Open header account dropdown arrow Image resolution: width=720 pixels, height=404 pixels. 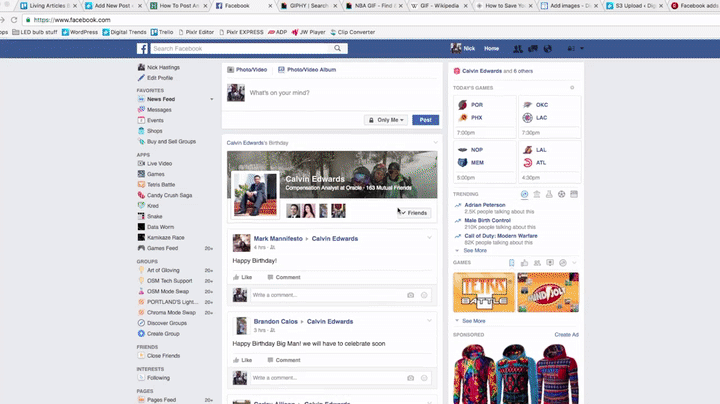pos(582,48)
